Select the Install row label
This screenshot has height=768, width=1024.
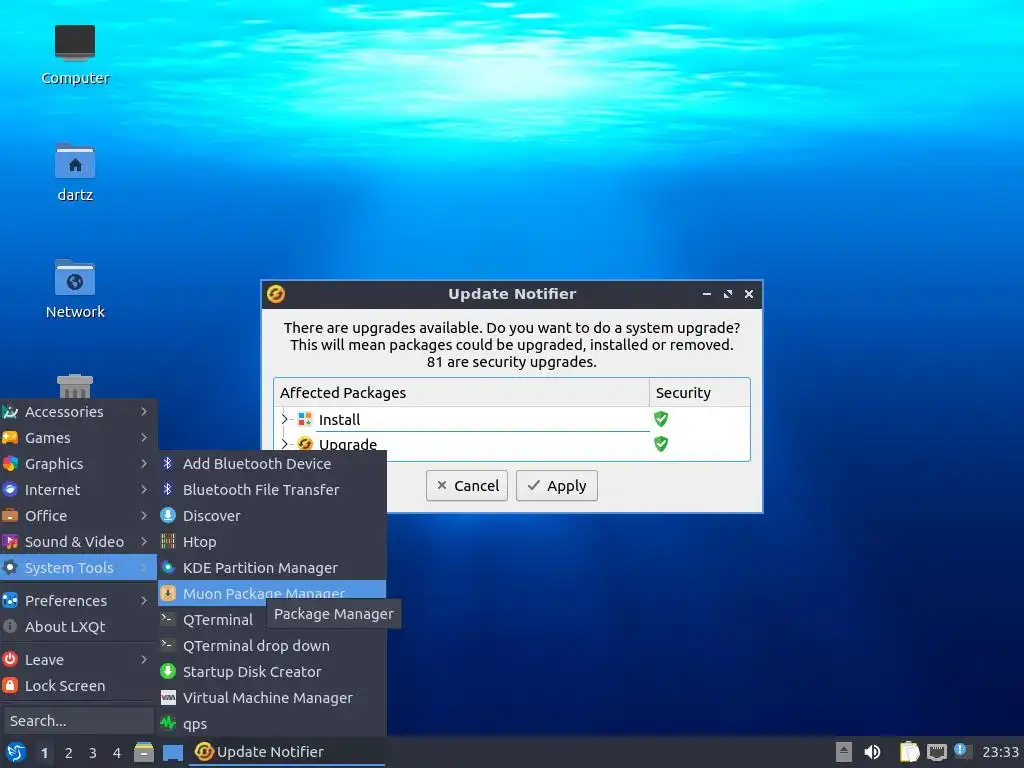coord(340,420)
